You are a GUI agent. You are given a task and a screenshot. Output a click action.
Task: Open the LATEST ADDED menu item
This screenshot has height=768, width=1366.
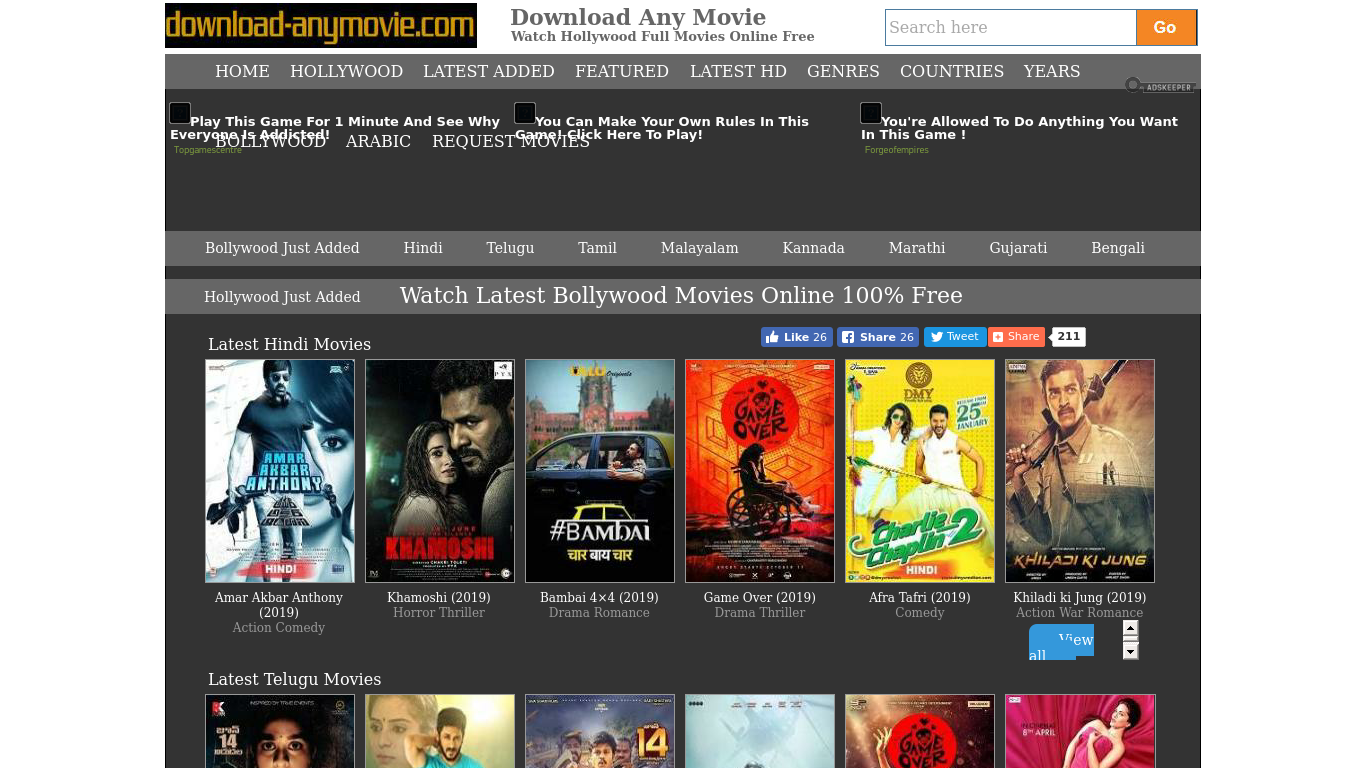pos(488,71)
